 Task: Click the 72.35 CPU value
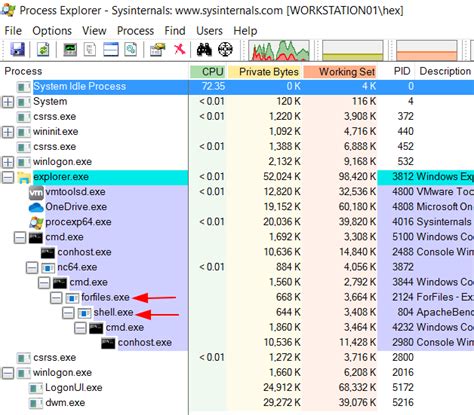tap(213, 86)
